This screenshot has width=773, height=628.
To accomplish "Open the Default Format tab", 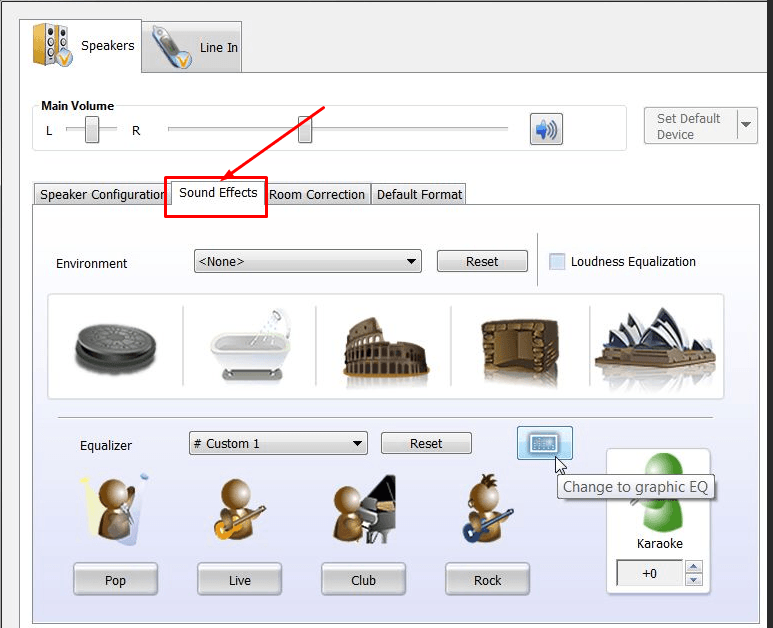I will pos(419,195).
